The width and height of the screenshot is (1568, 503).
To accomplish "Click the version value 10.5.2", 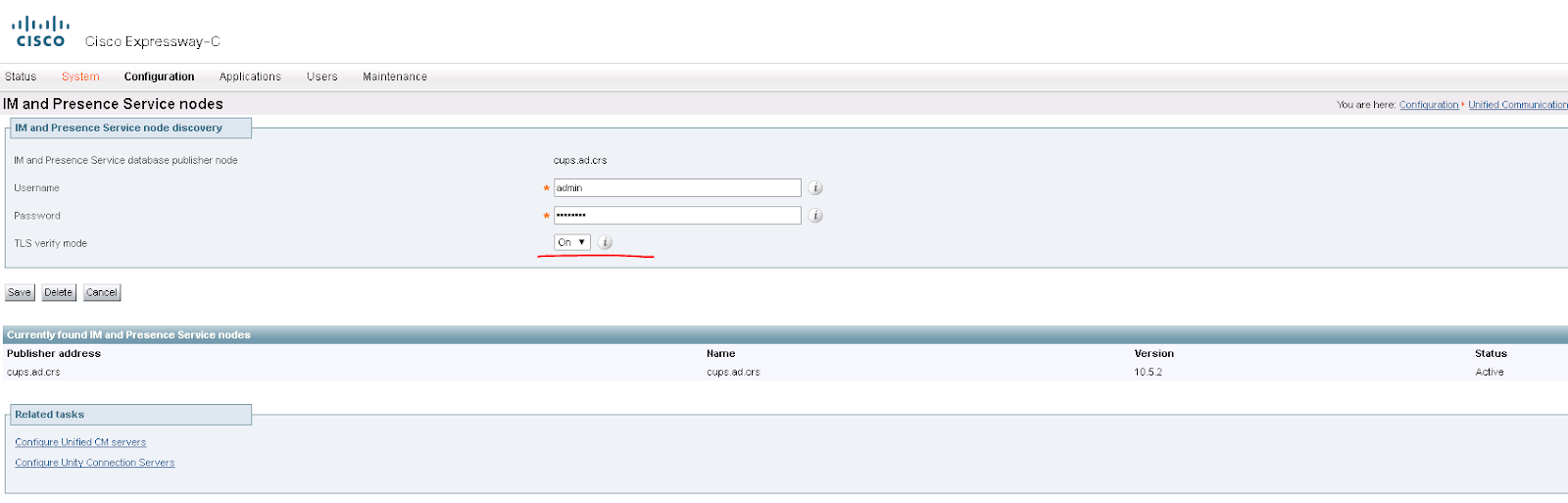I will click(x=1149, y=373).
